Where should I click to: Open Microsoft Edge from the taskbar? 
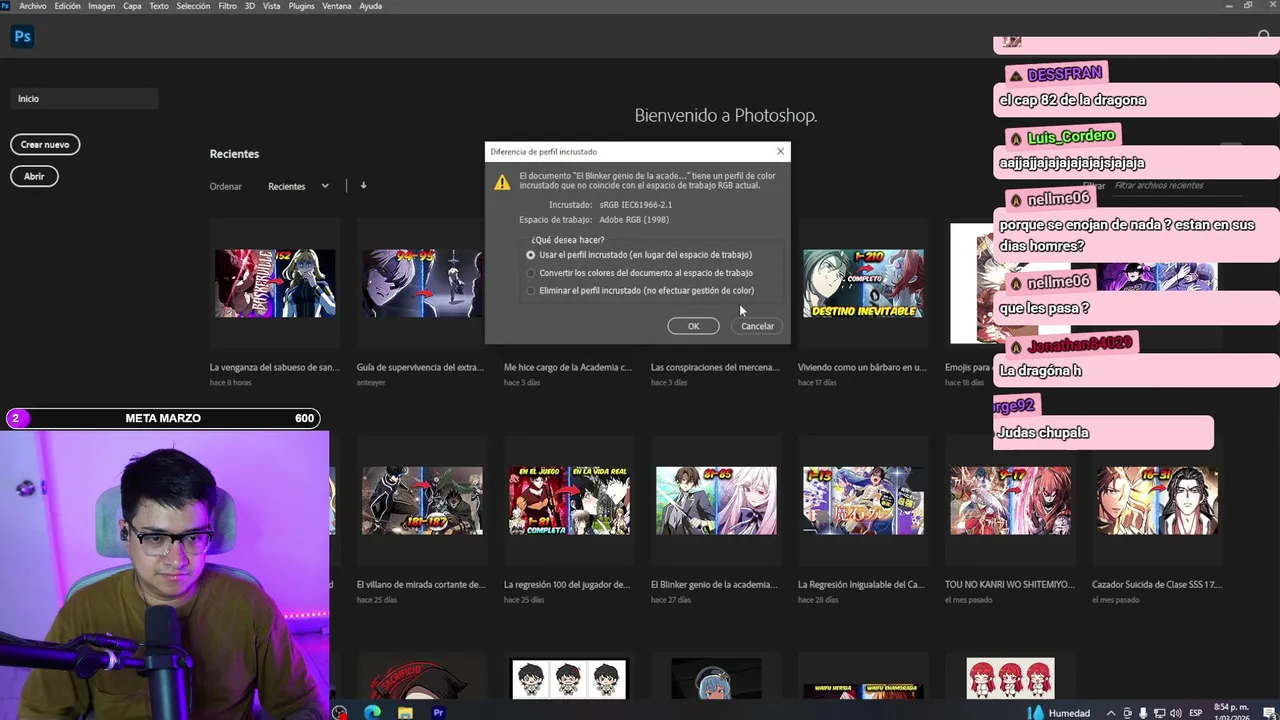click(372, 712)
